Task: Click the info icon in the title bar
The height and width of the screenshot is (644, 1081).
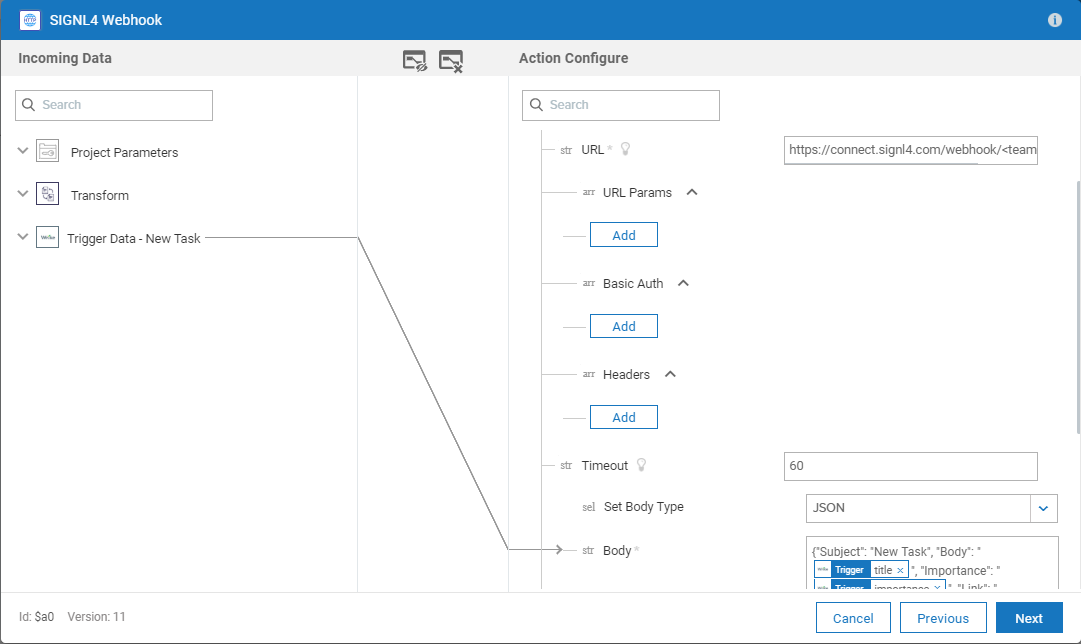Action: coord(1055,20)
